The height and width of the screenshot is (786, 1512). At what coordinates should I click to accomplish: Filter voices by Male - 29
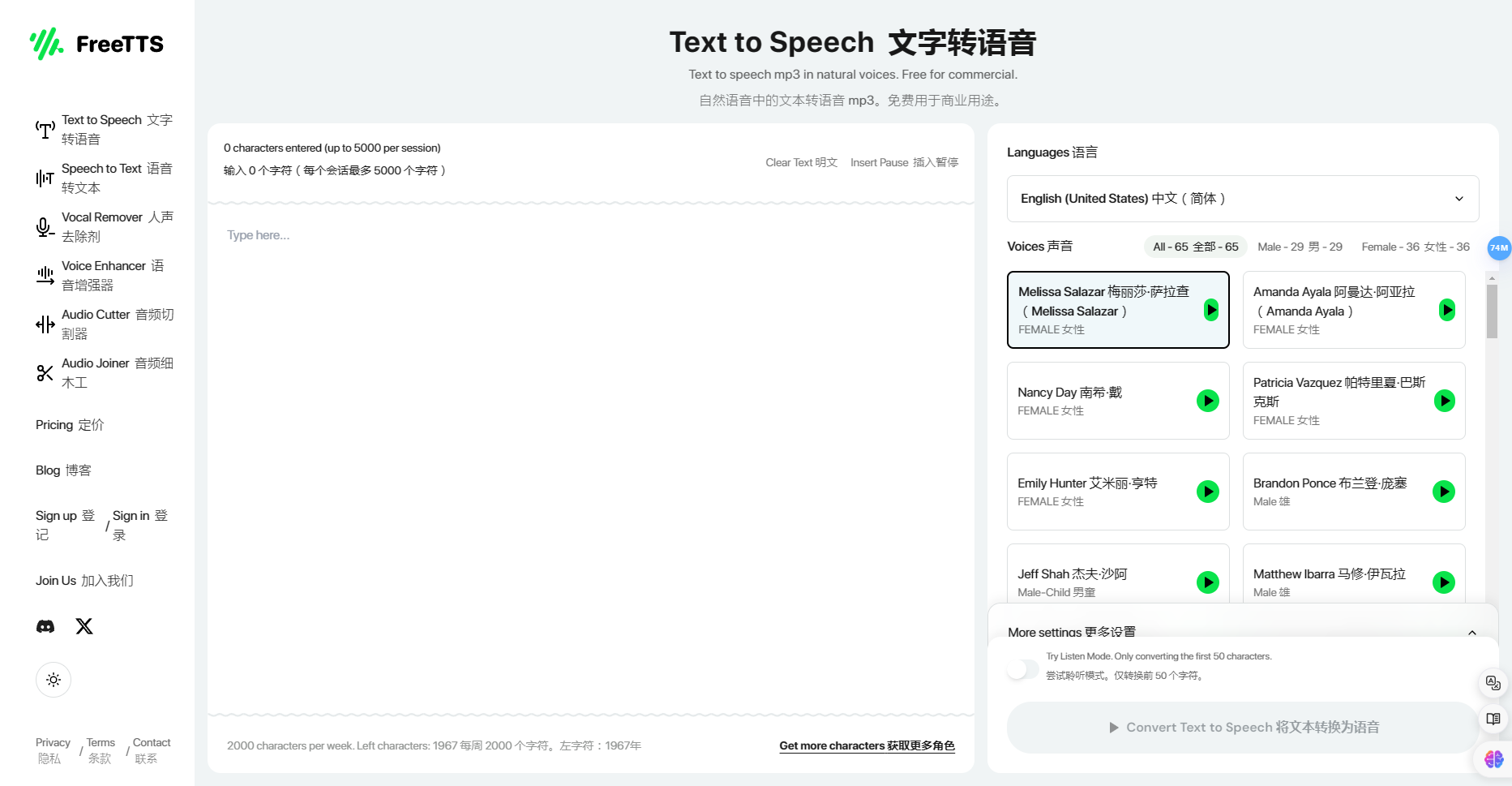pyautogui.click(x=1300, y=247)
